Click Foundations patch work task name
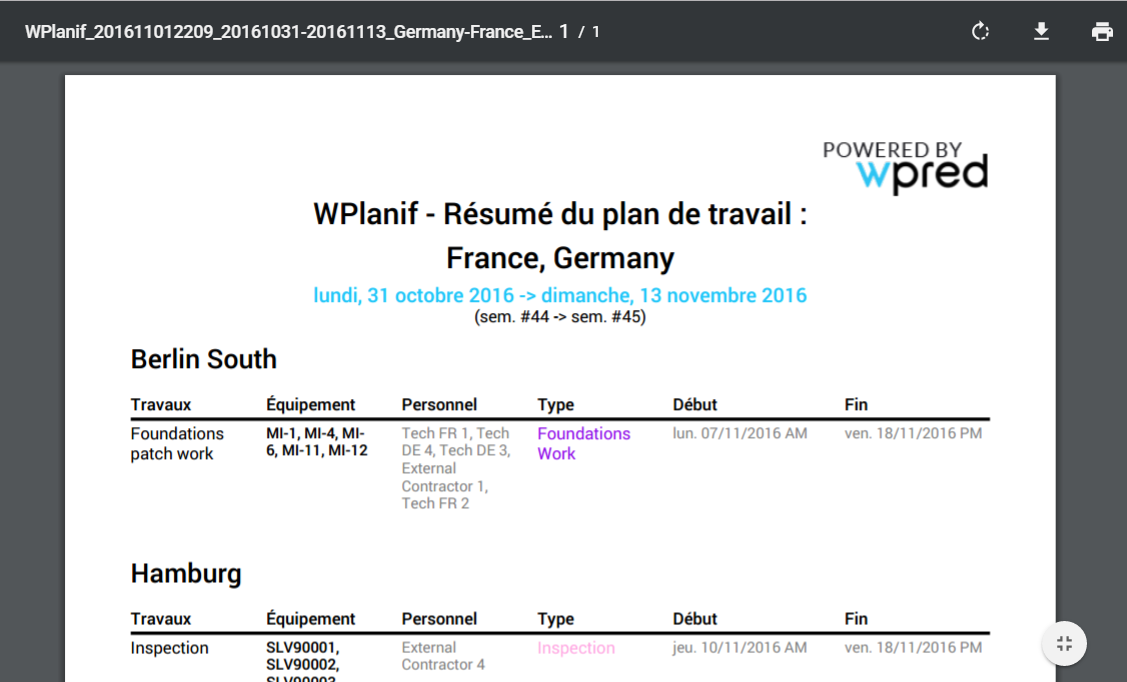This screenshot has height=682, width=1127. pyautogui.click(x=177, y=443)
